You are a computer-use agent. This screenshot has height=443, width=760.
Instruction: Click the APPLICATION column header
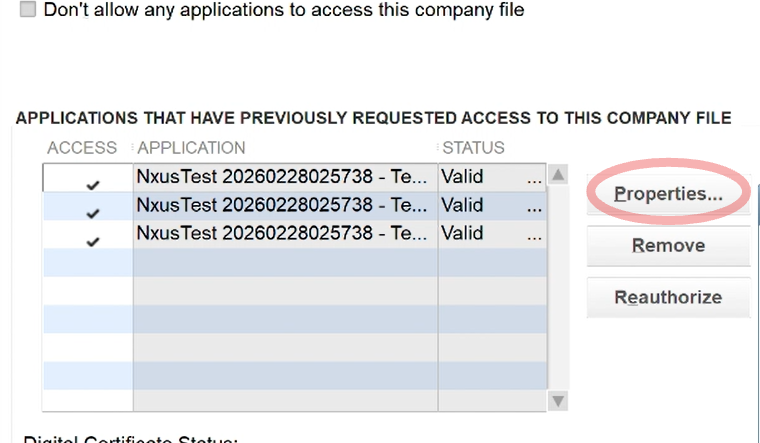[191, 148]
